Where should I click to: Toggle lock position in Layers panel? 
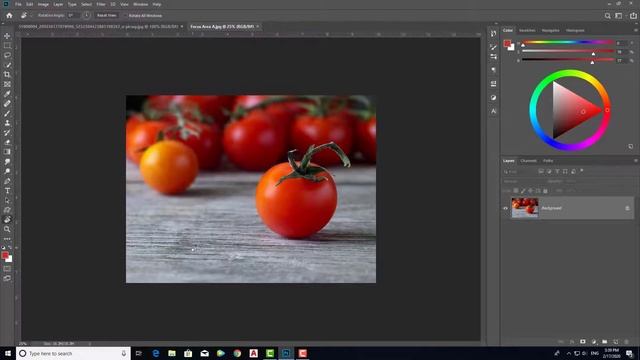(531, 191)
